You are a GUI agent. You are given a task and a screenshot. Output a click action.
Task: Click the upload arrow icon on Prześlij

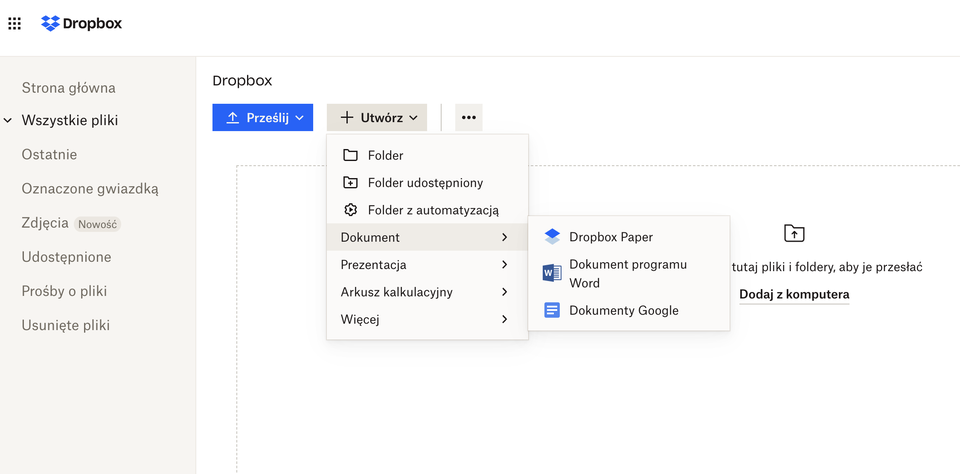pos(233,118)
